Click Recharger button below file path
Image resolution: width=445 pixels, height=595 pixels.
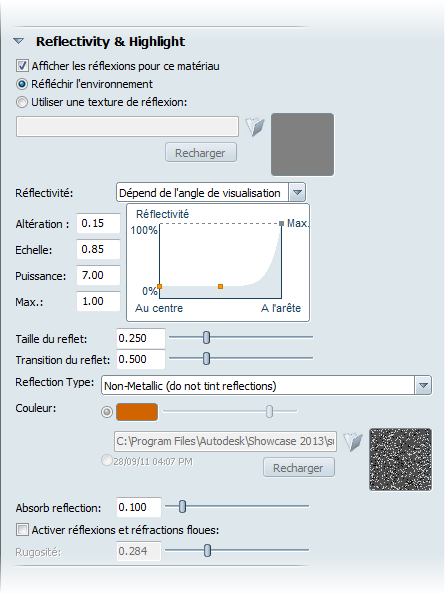pos(299,468)
